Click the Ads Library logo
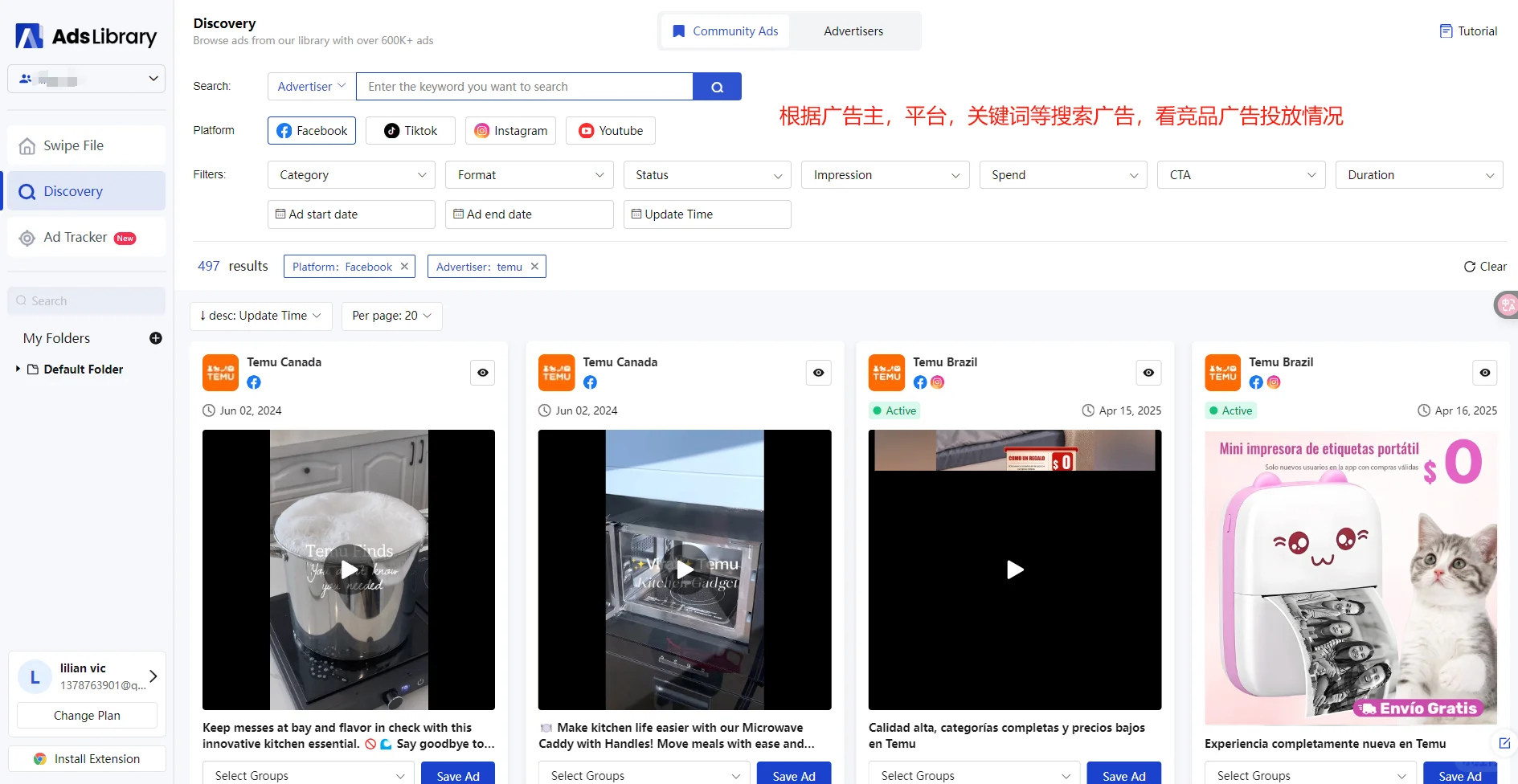 coord(86,36)
